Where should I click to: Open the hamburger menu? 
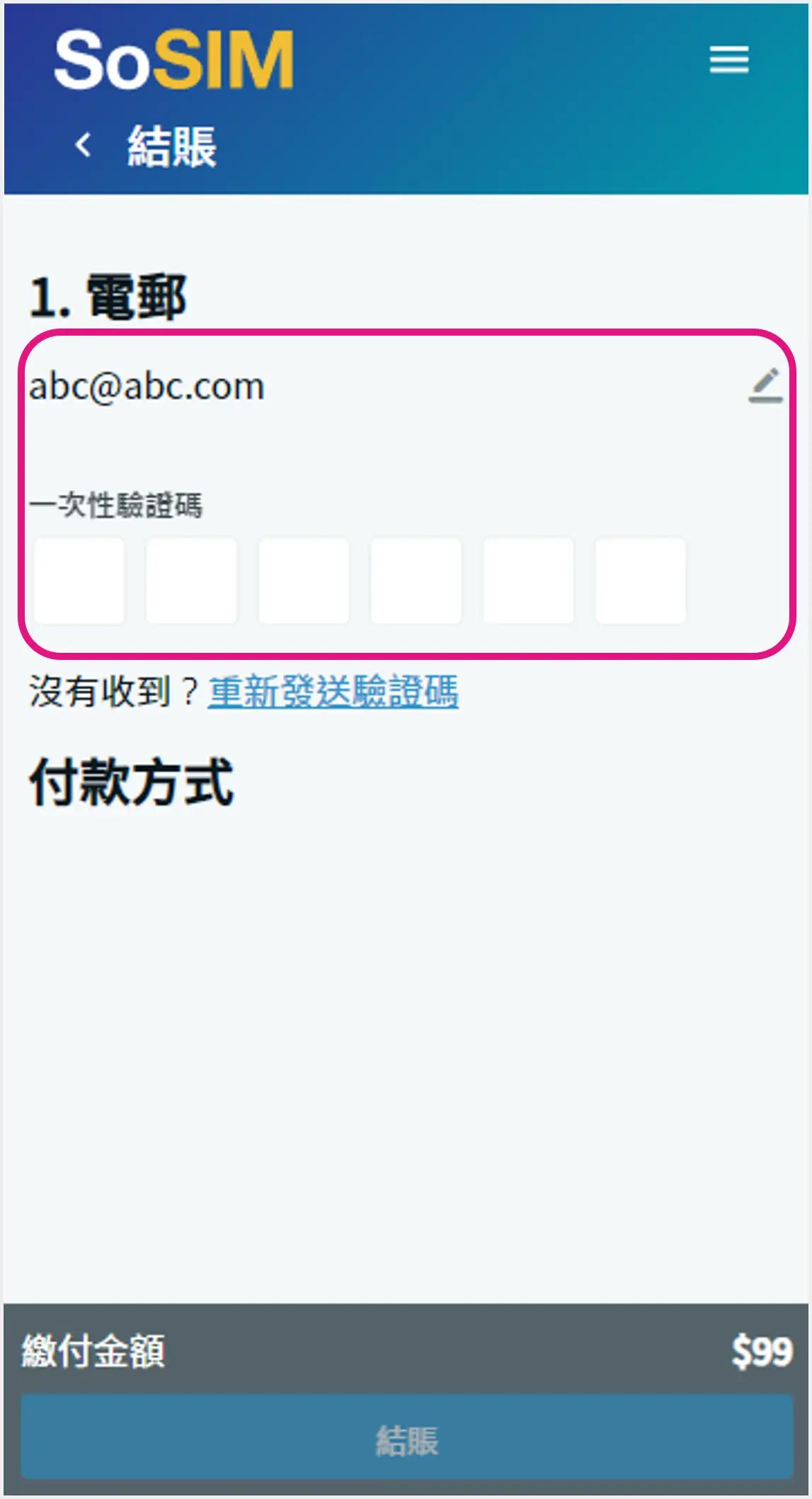(728, 59)
